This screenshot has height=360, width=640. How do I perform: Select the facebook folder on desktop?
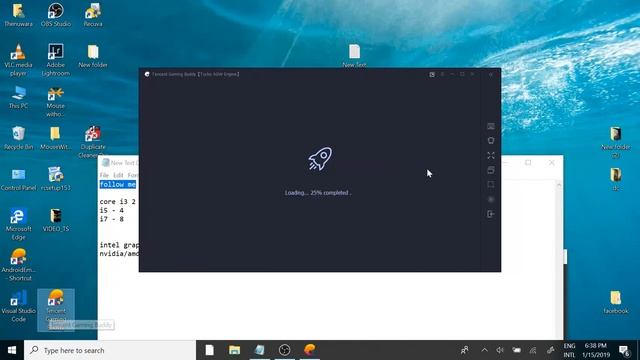click(616, 302)
